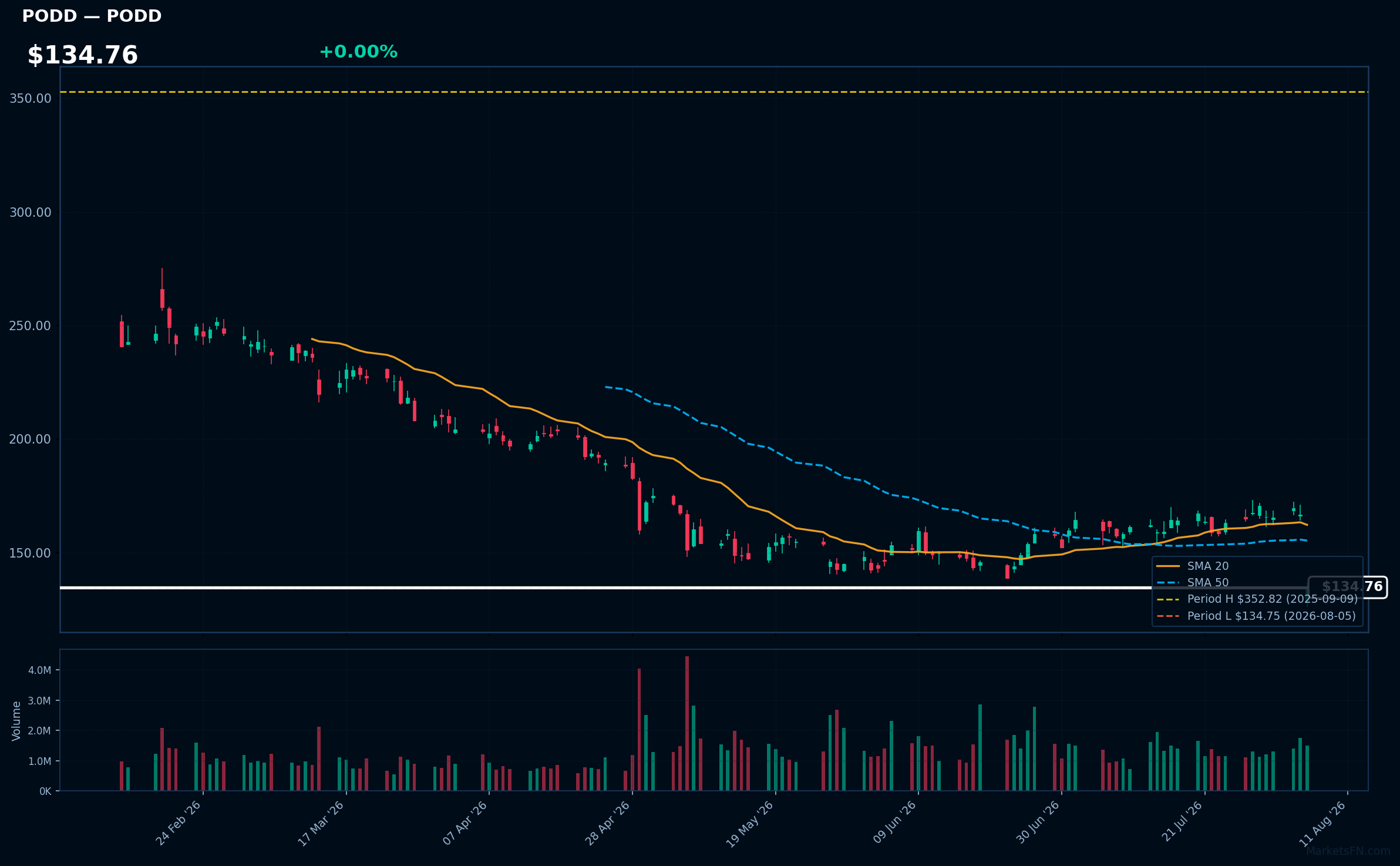Click the +0.00% change percentage

pyautogui.click(x=358, y=52)
